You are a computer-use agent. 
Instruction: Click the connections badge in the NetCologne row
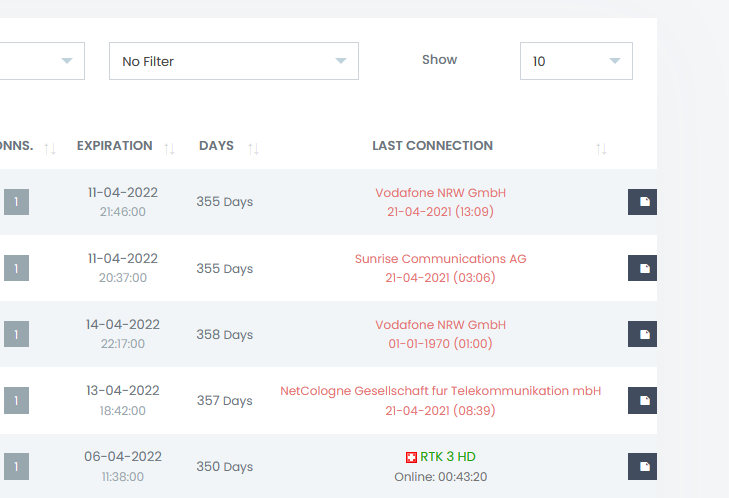(16, 400)
